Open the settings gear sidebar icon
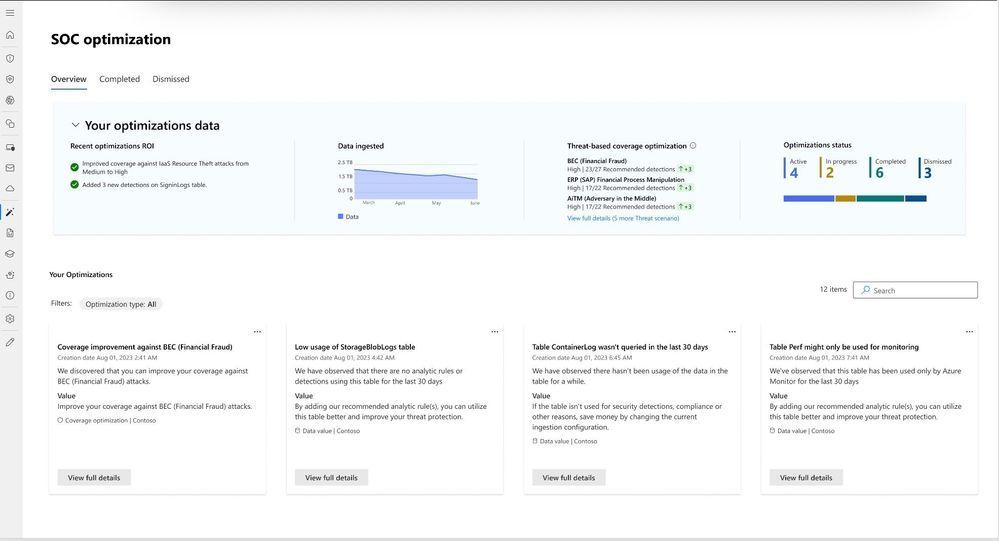999x541 pixels. pos(10,319)
